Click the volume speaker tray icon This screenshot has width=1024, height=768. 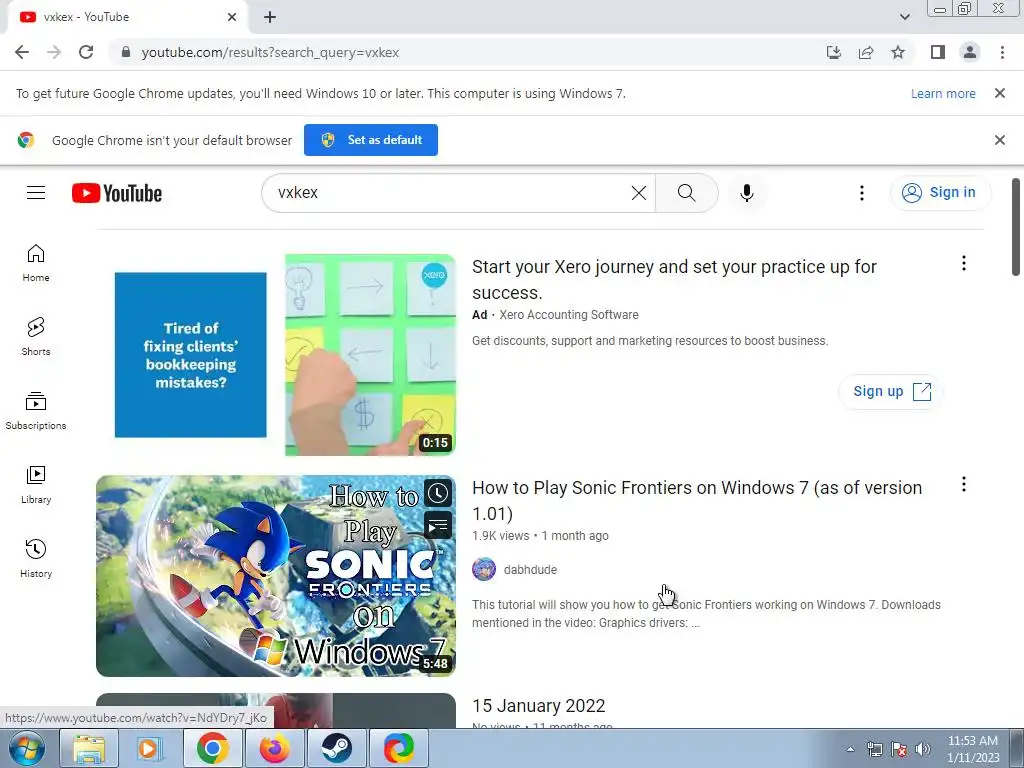tap(923, 749)
